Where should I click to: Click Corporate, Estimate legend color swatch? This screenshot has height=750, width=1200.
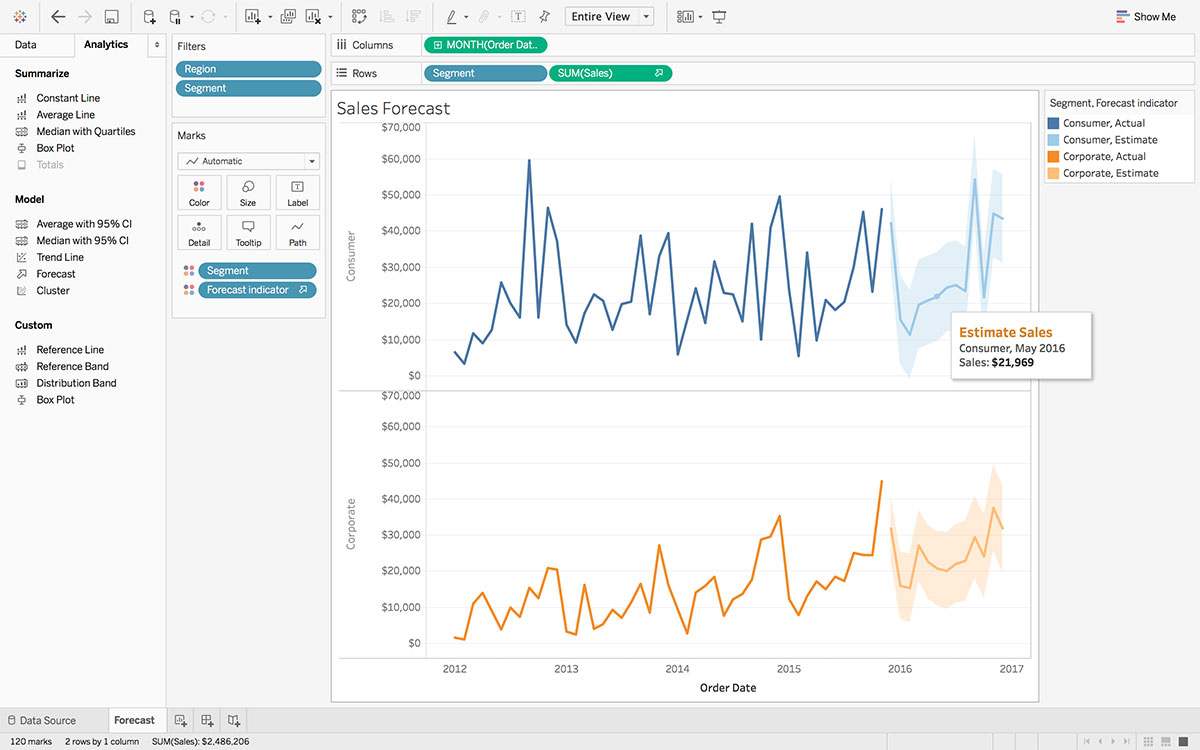[x=1053, y=173]
